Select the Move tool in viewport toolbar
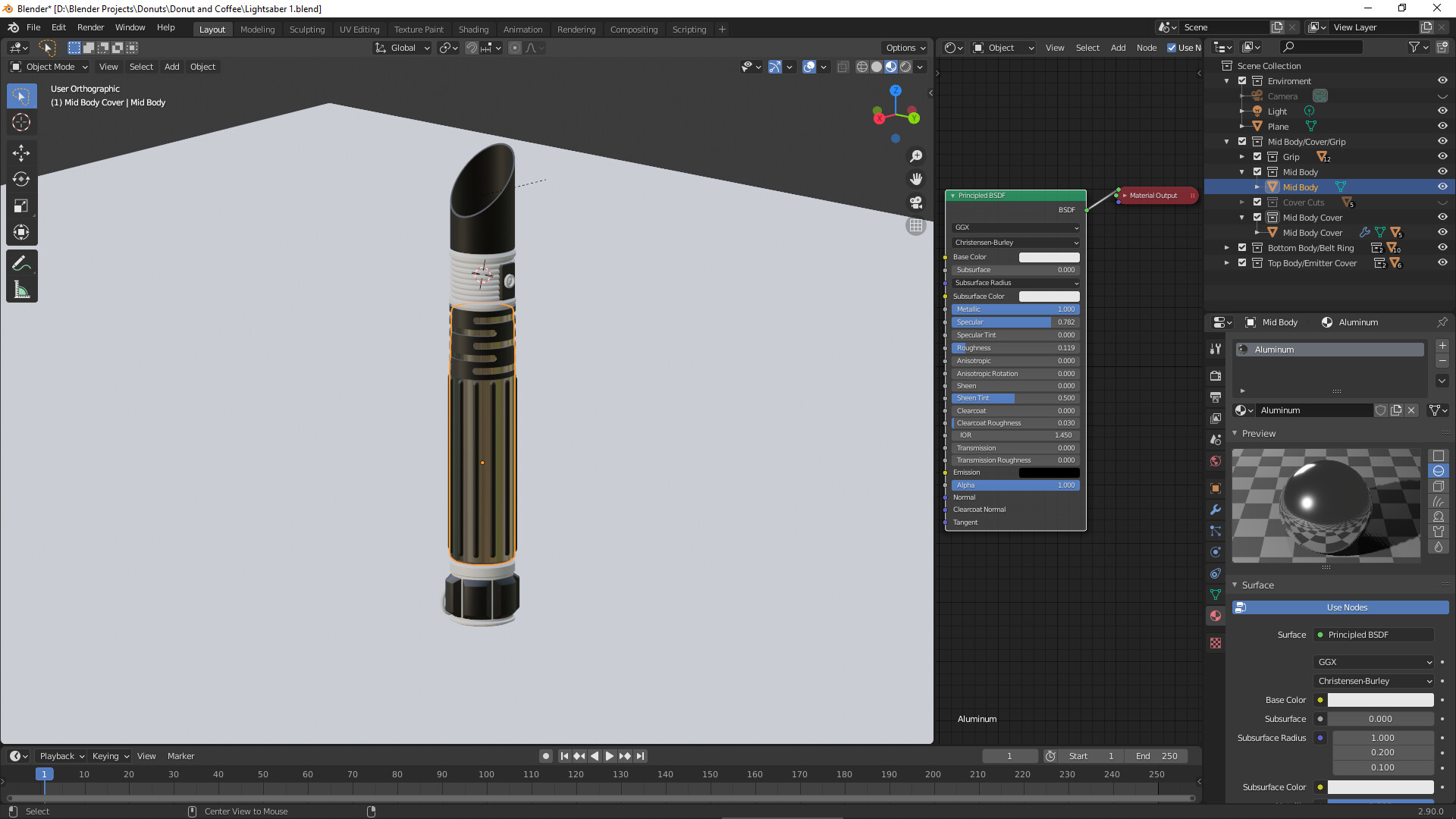 [21, 152]
